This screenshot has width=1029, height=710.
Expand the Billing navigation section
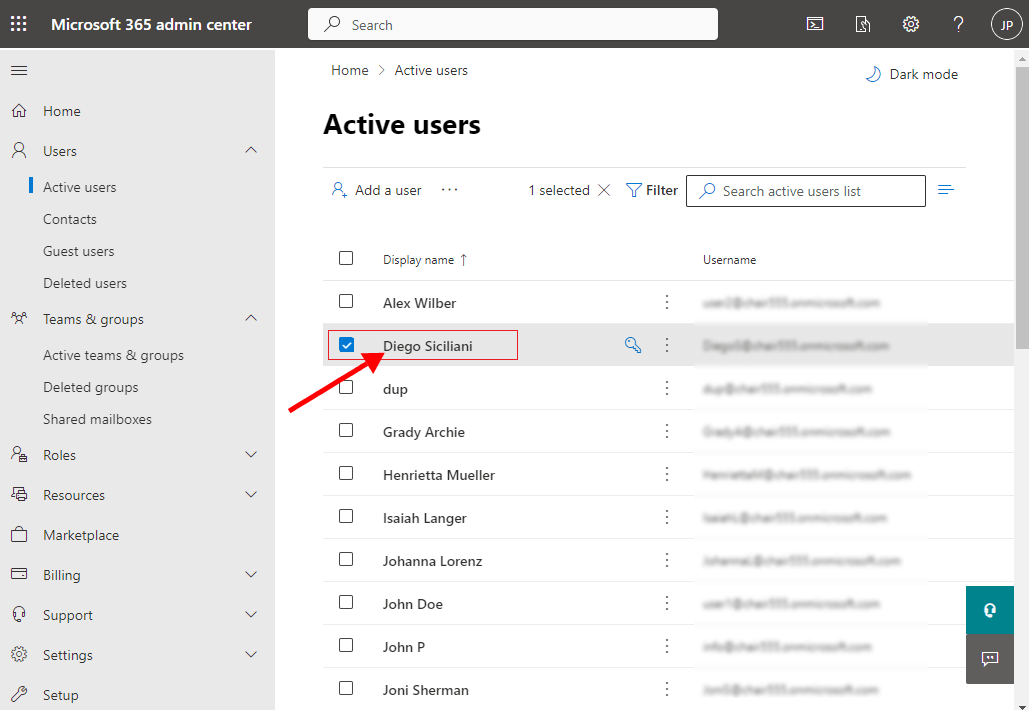click(x=251, y=575)
